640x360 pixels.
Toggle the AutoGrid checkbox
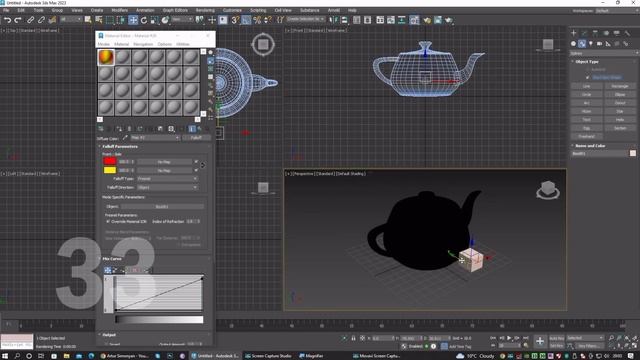(588, 70)
